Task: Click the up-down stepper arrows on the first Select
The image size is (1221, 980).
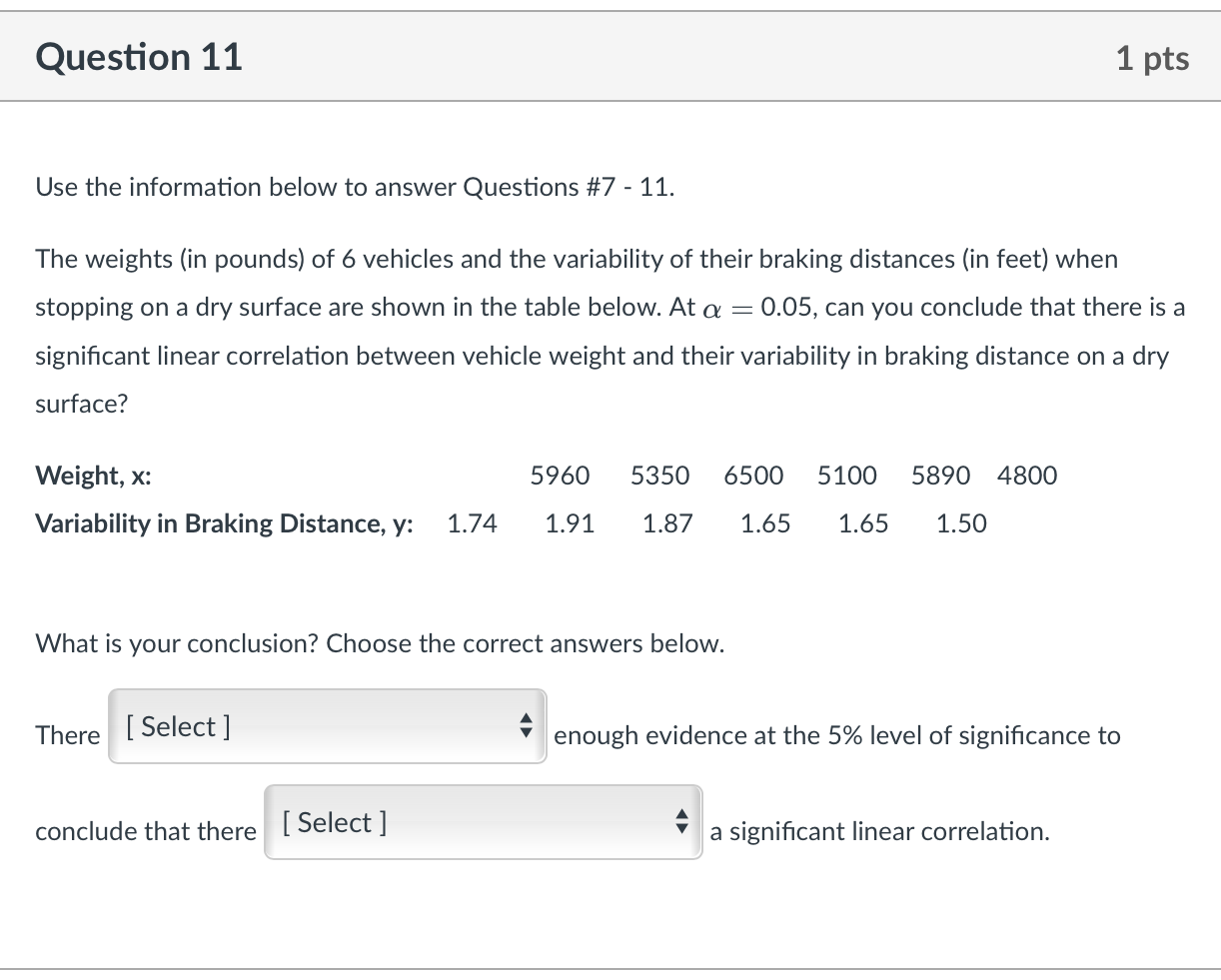Action: tap(527, 726)
